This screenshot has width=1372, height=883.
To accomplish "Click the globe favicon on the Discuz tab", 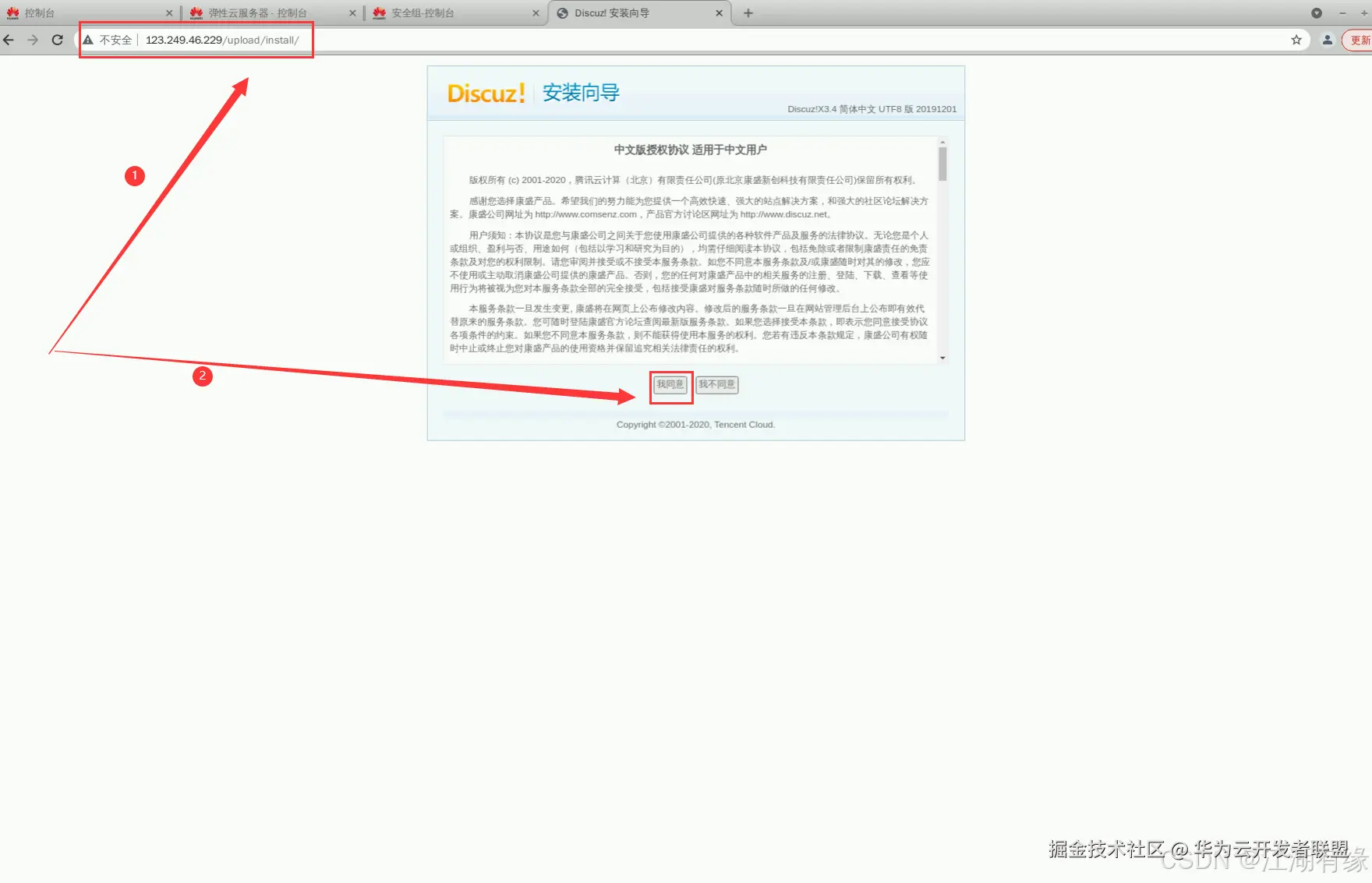I will coord(562,13).
